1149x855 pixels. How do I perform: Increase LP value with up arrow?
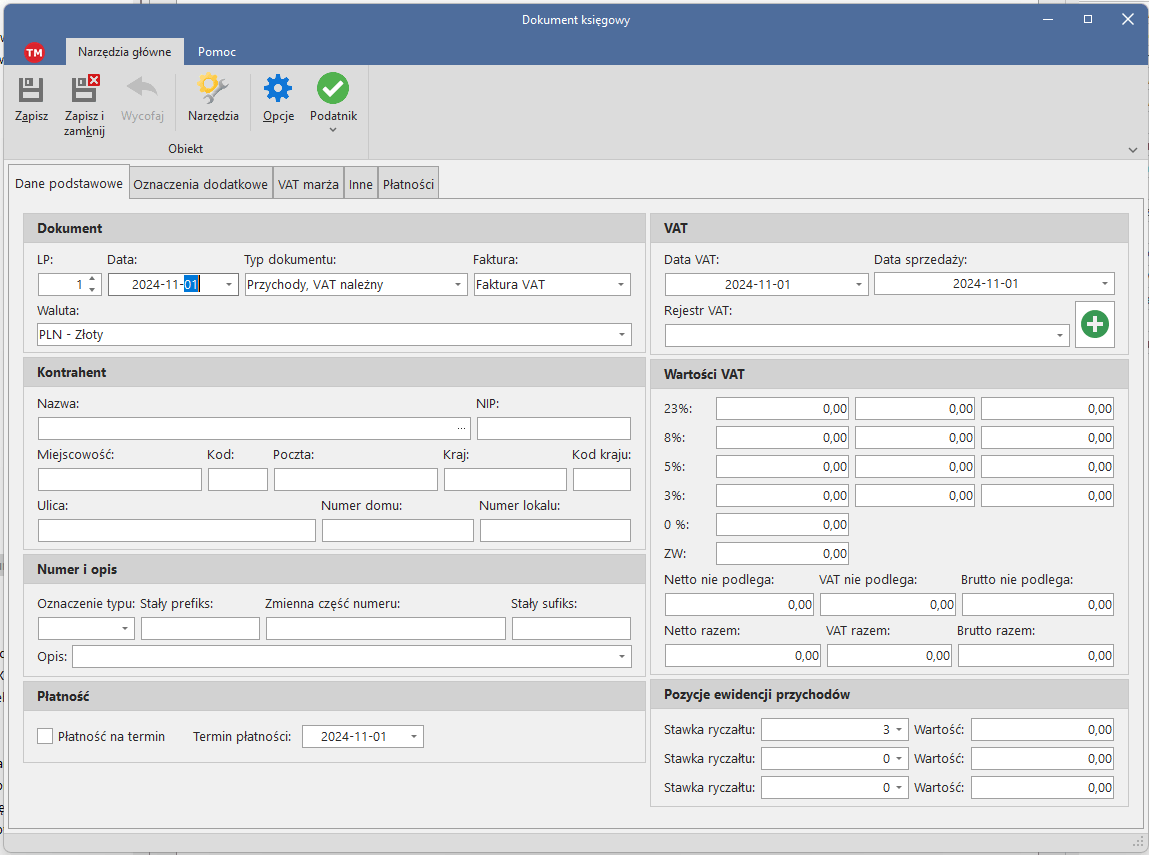(93, 279)
